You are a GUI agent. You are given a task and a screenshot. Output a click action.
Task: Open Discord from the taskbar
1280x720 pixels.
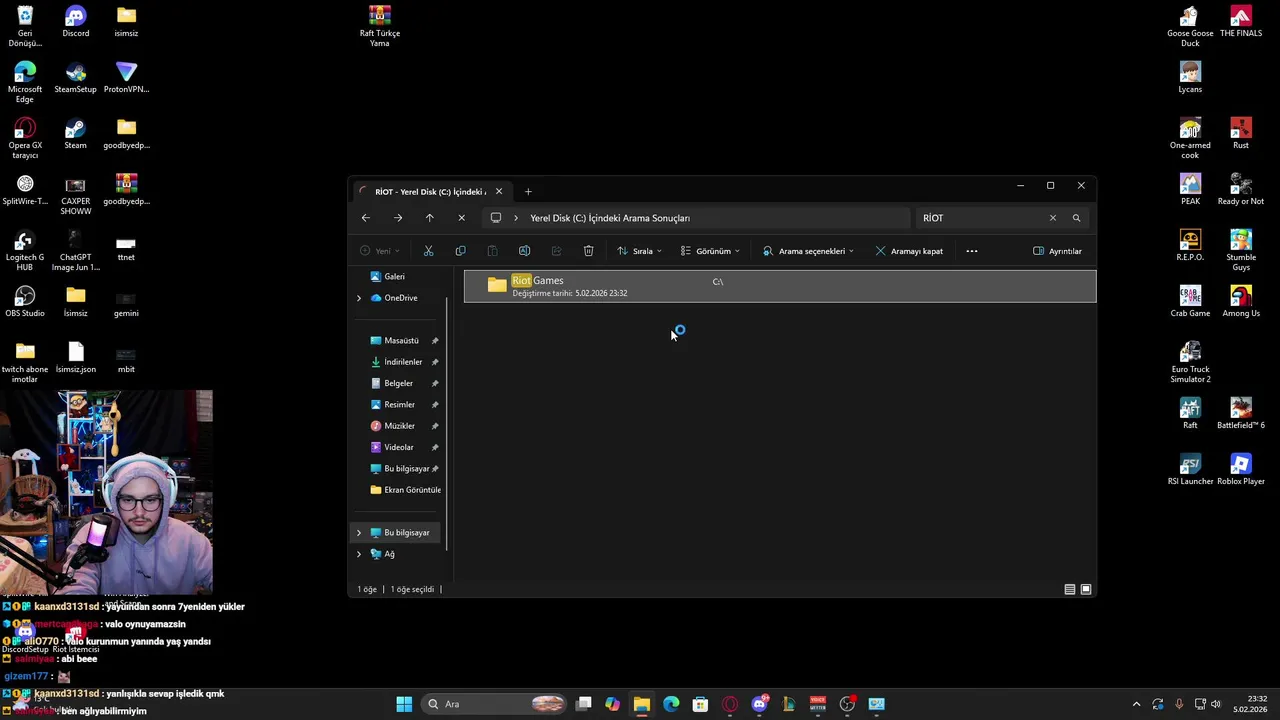(x=759, y=704)
